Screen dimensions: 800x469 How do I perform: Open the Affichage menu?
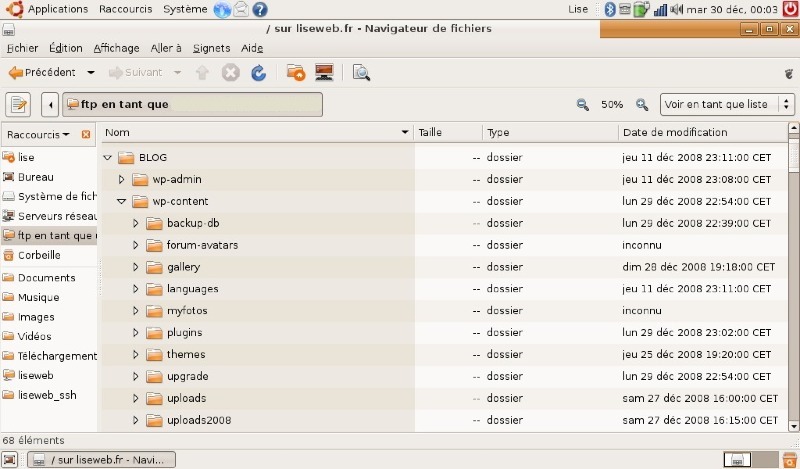tap(116, 48)
